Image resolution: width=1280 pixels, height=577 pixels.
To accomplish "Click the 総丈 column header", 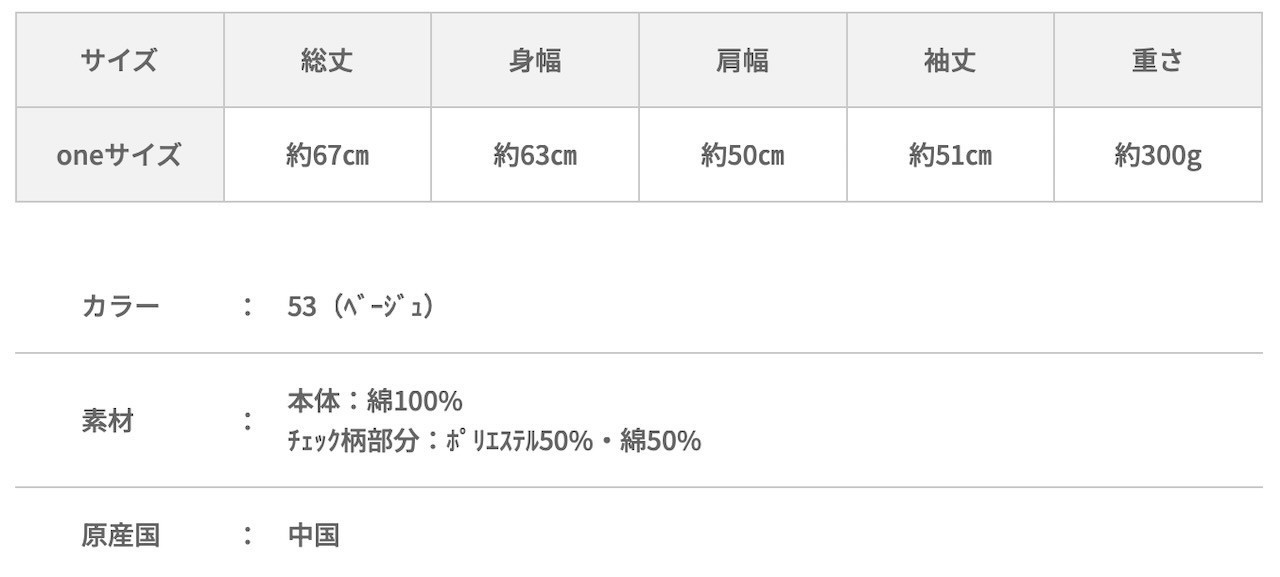I will (x=327, y=61).
